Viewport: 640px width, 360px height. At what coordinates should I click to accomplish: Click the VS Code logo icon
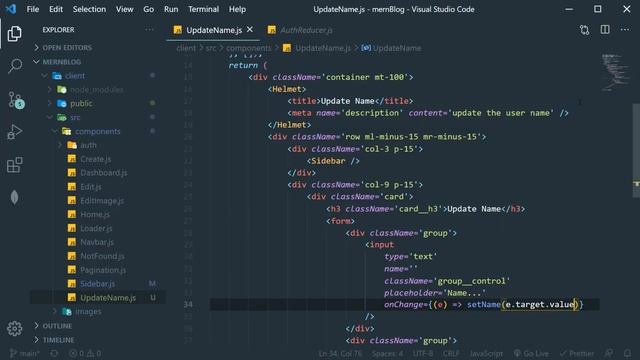tap(11, 9)
